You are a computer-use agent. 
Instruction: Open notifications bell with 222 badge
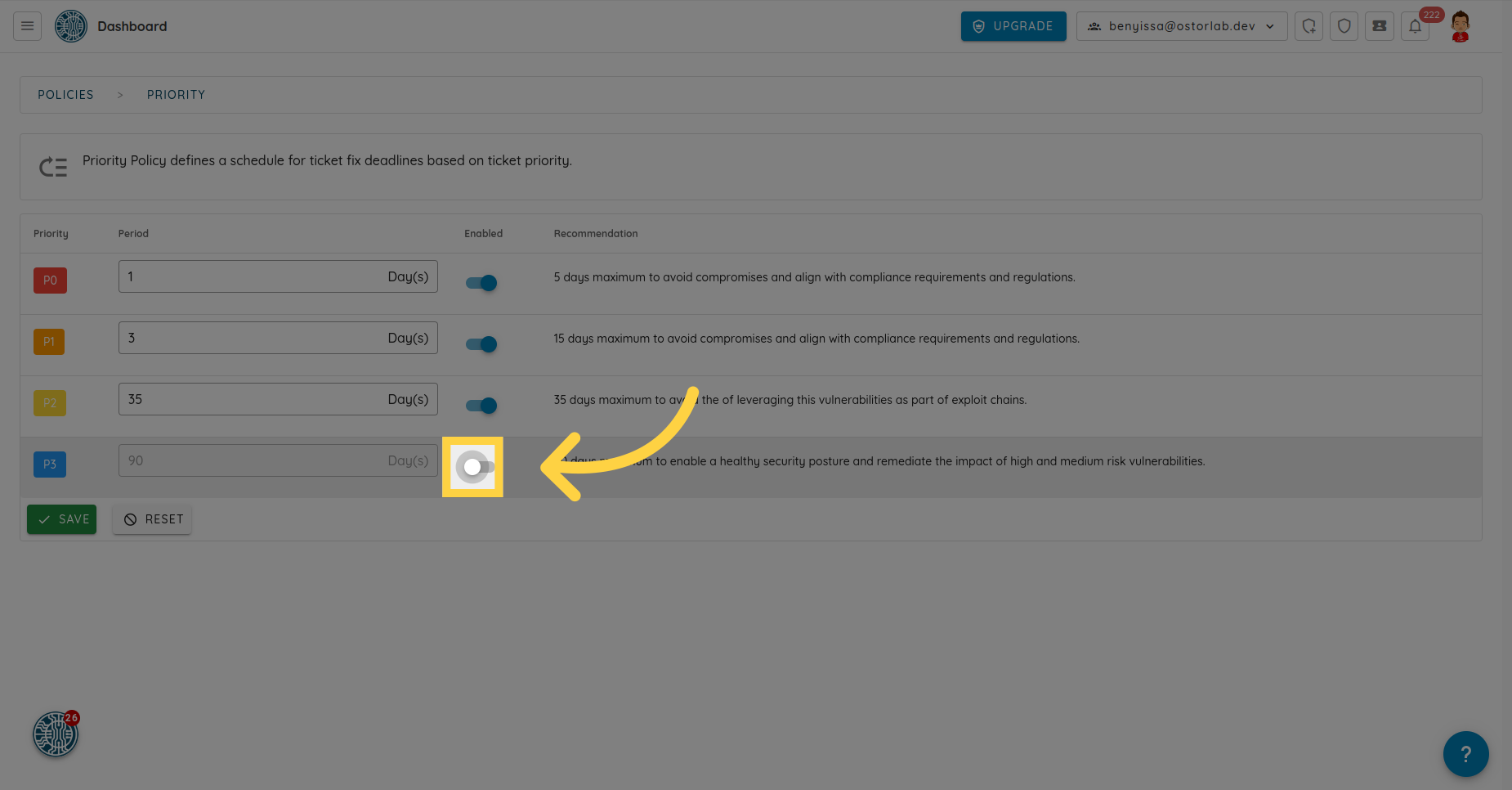point(1415,26)
